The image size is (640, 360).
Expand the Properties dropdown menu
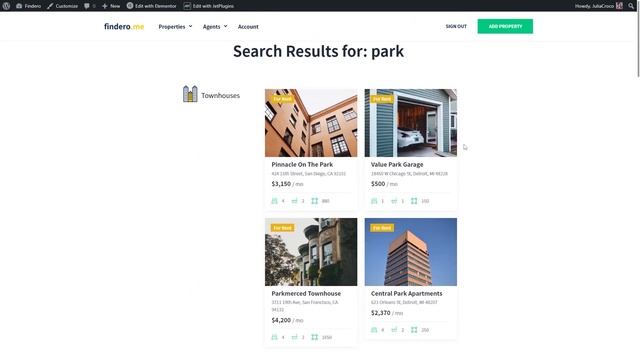tap(175, 27)
